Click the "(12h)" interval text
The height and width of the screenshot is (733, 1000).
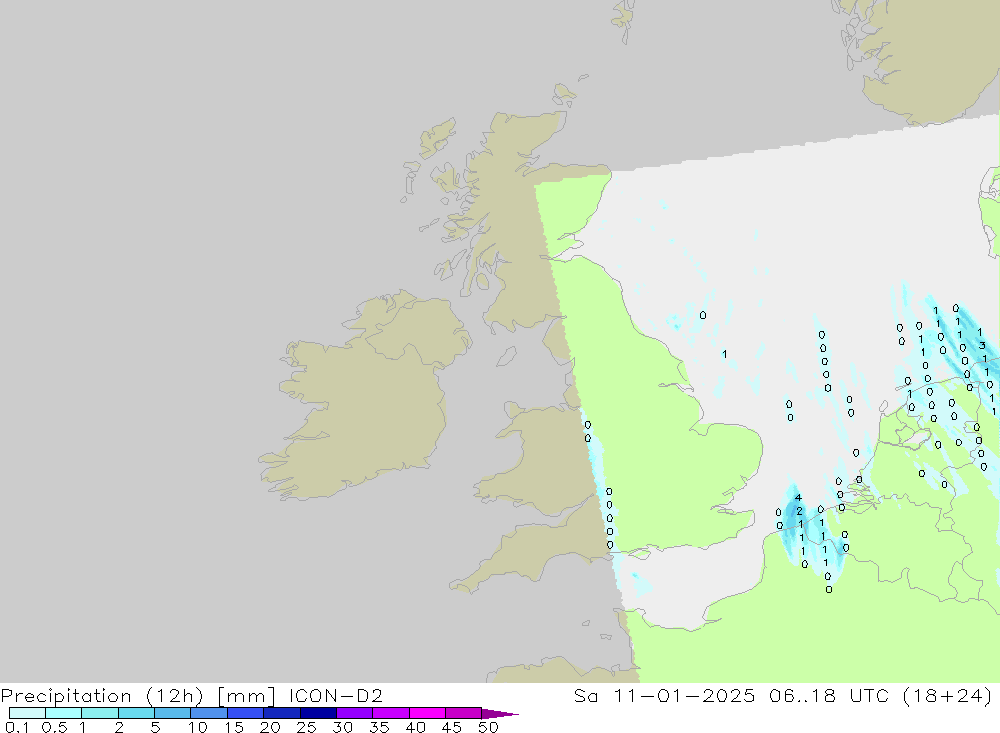pyautogui.click(x=175, y=695)
